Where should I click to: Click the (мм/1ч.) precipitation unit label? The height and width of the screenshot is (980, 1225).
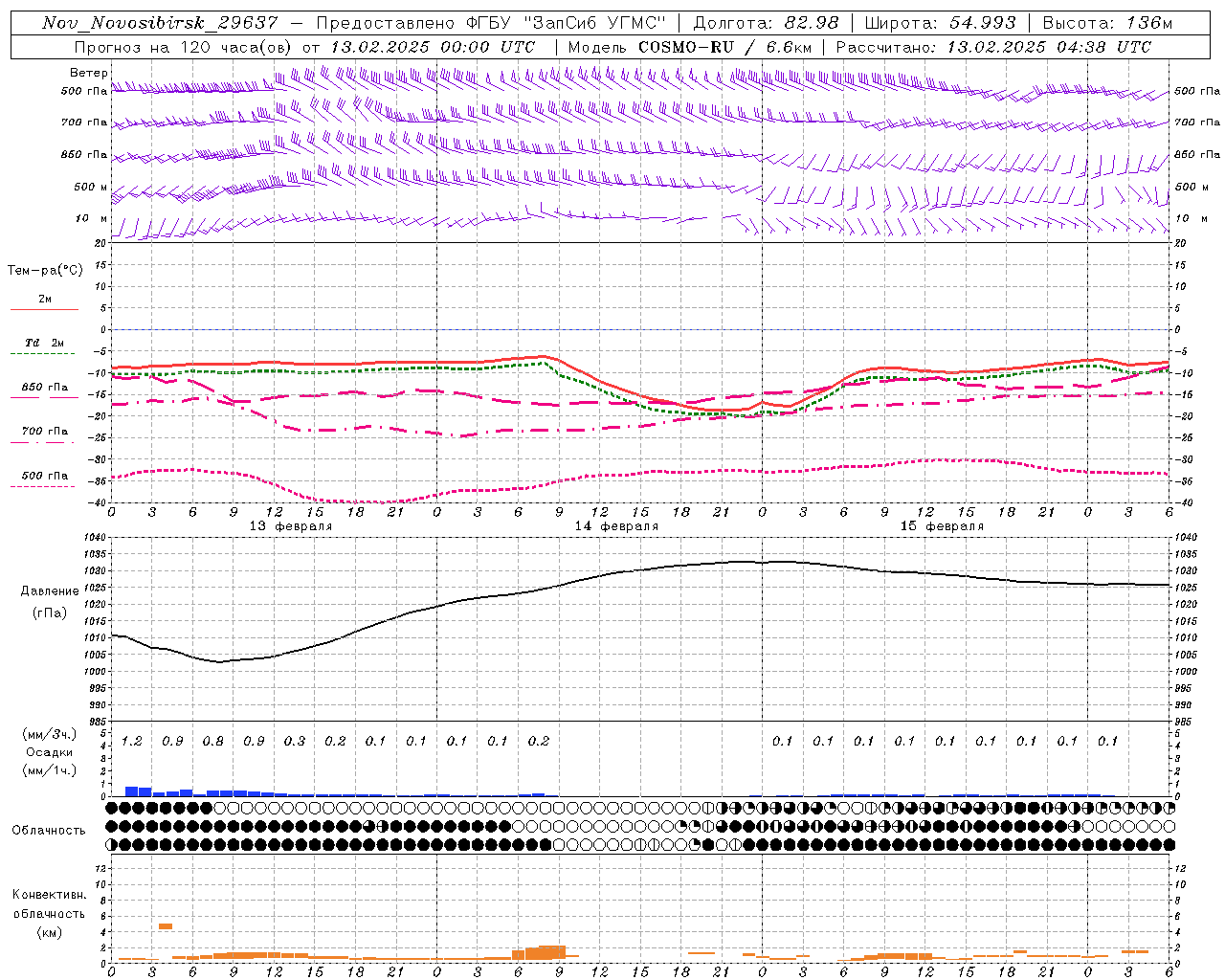[49, 770]
